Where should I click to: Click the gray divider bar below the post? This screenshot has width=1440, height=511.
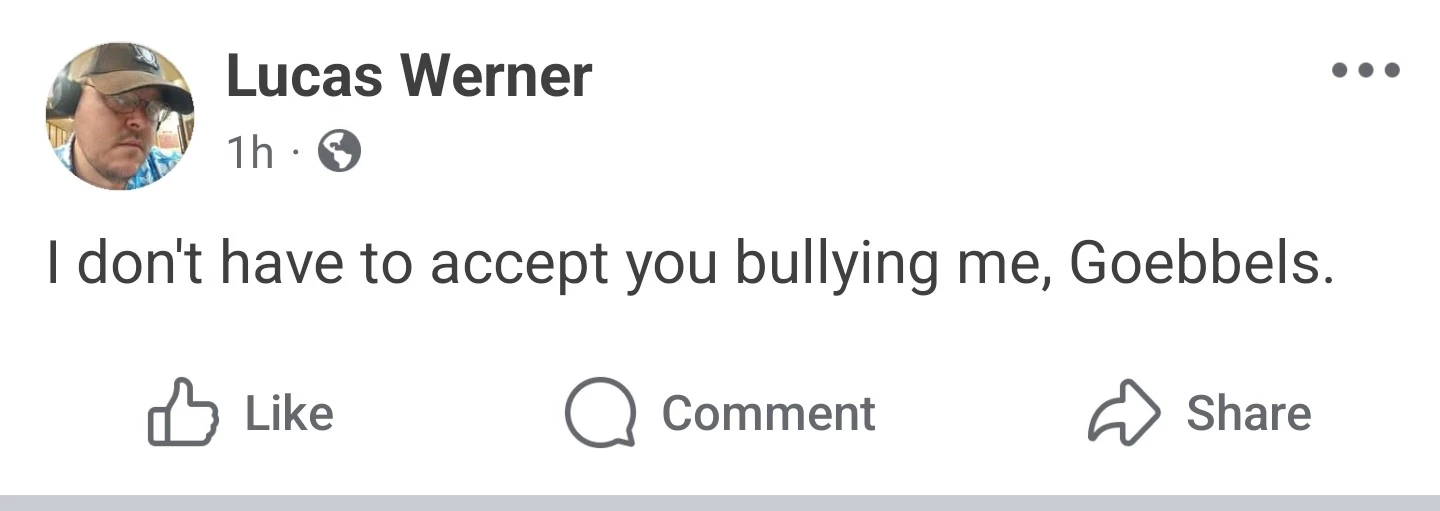click(720, 502)
